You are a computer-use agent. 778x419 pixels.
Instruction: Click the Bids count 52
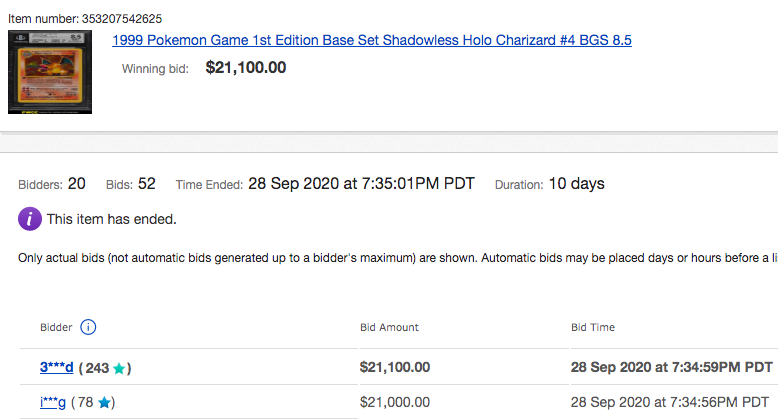coord(147,184)
